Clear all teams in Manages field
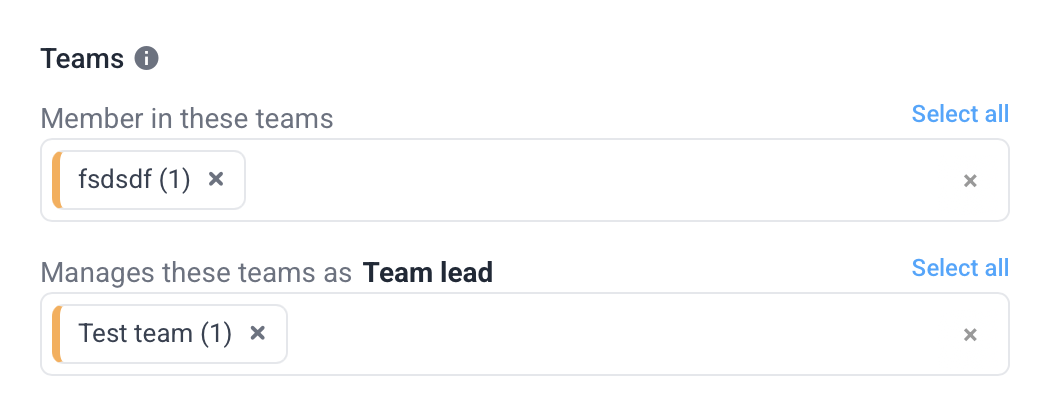Screen dimensions: 1052x408 point(969,335)
